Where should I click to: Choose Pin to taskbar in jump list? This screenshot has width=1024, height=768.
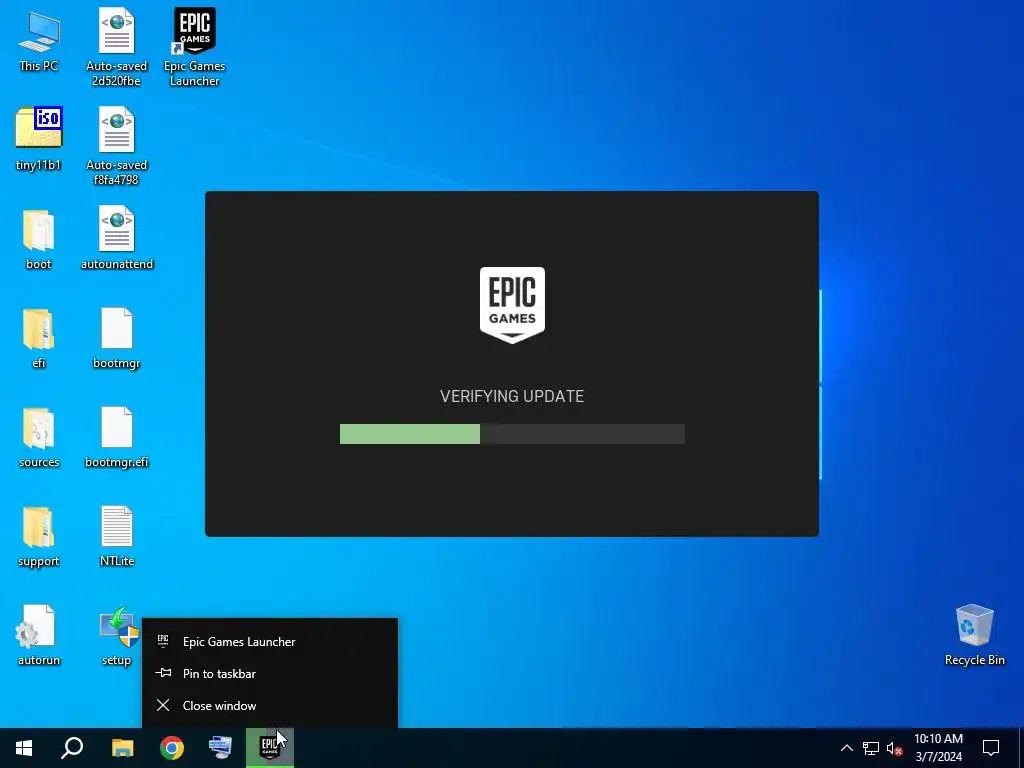[270, 673]
